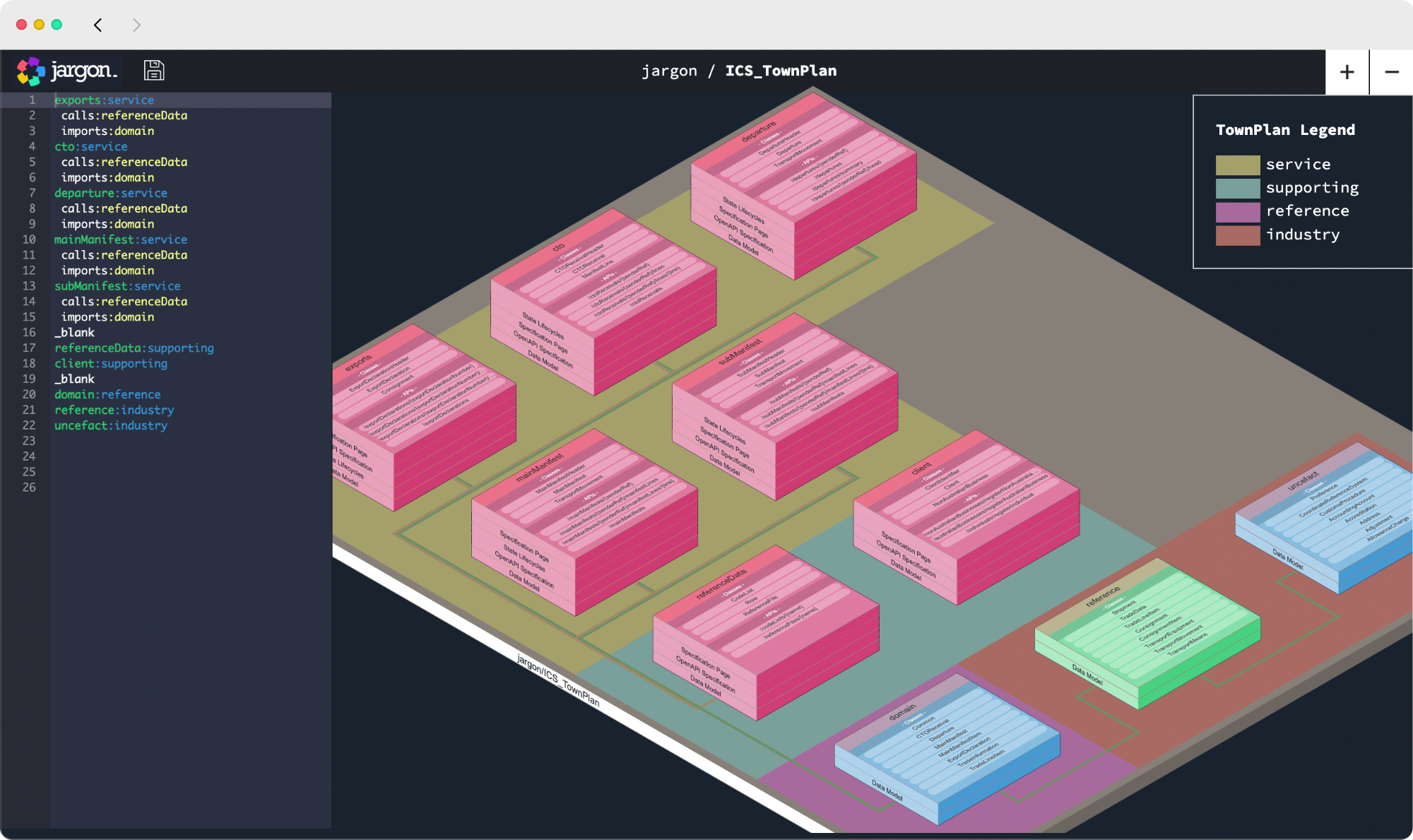Click line number 26 in the gutter

29,488
